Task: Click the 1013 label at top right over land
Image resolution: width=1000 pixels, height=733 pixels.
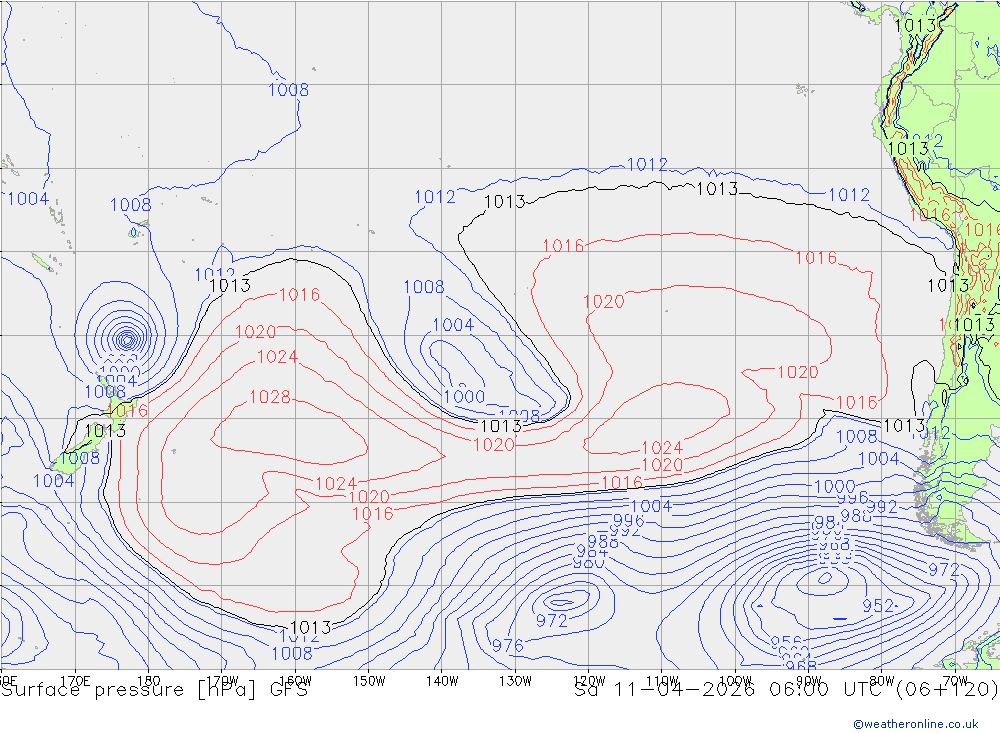Action: click(x=915, y=26)
